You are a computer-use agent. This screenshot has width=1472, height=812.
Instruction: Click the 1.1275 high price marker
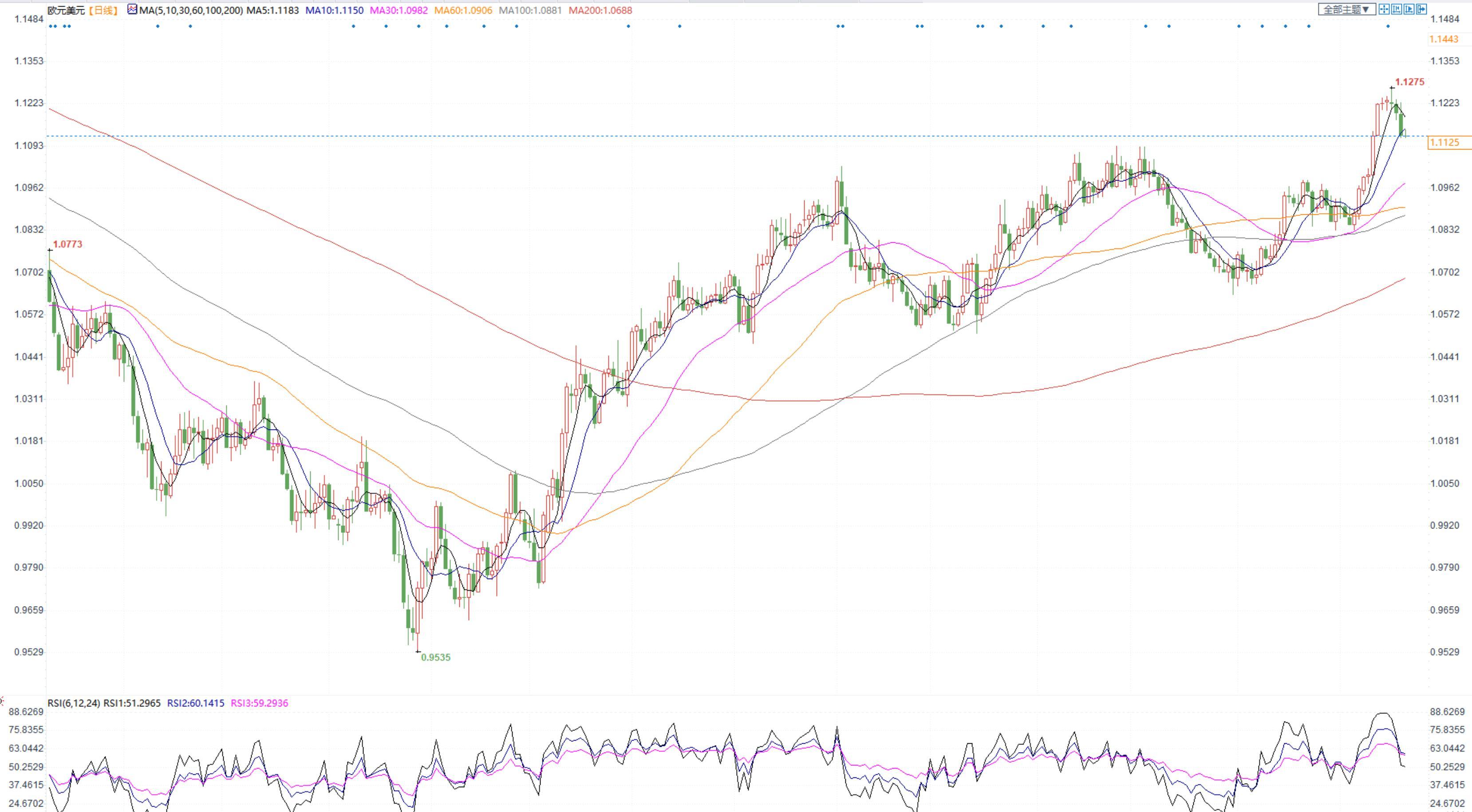click(x=1409, y=82)
